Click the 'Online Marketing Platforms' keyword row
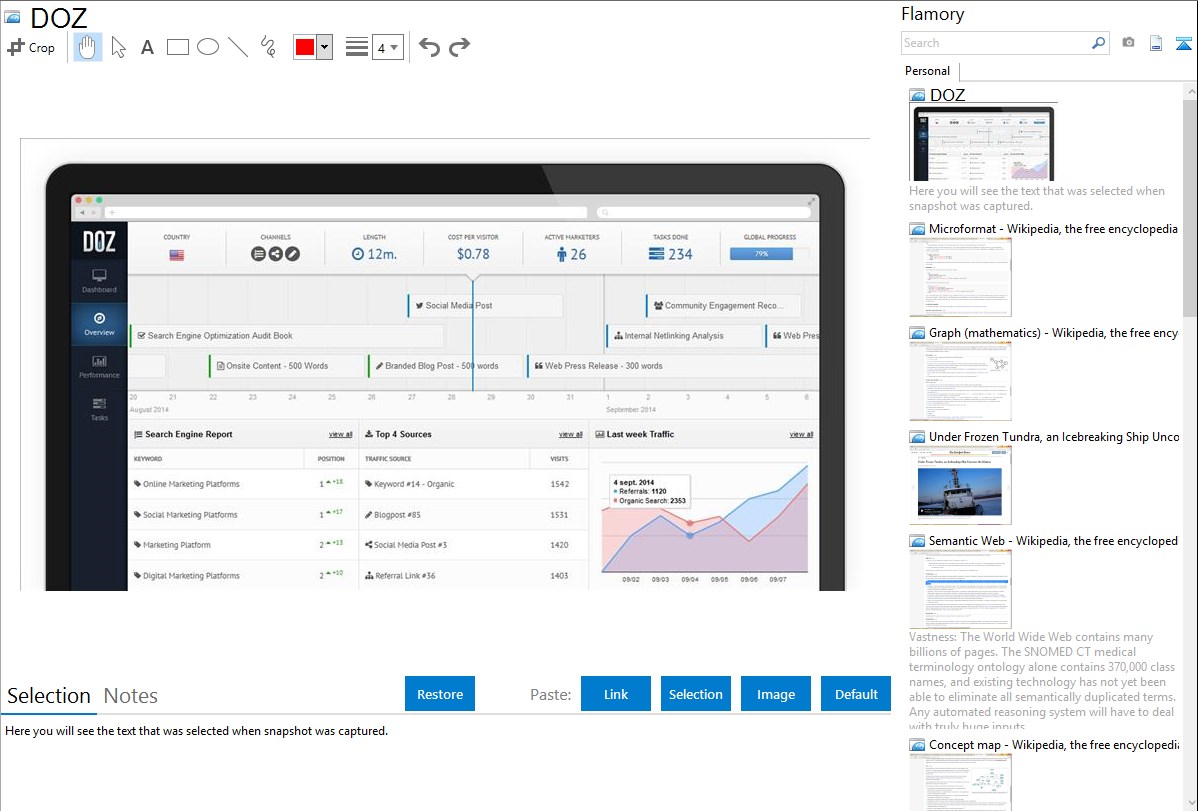Image resolution: width=1198 pixels, height=811 pixels. [x=243, y=484]
